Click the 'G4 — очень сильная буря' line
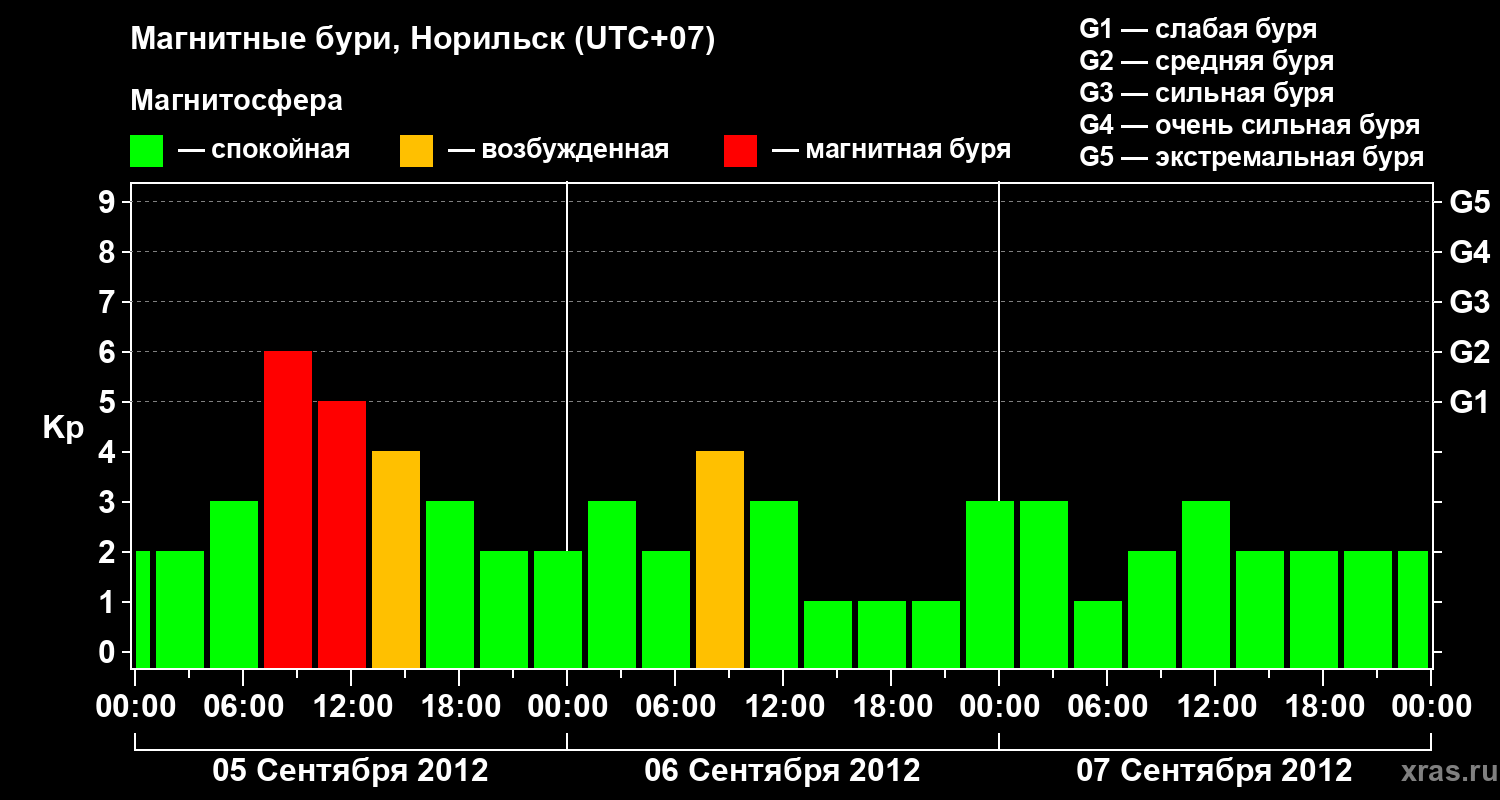This screenshot has width=1500, height=800. (1249, 125)
